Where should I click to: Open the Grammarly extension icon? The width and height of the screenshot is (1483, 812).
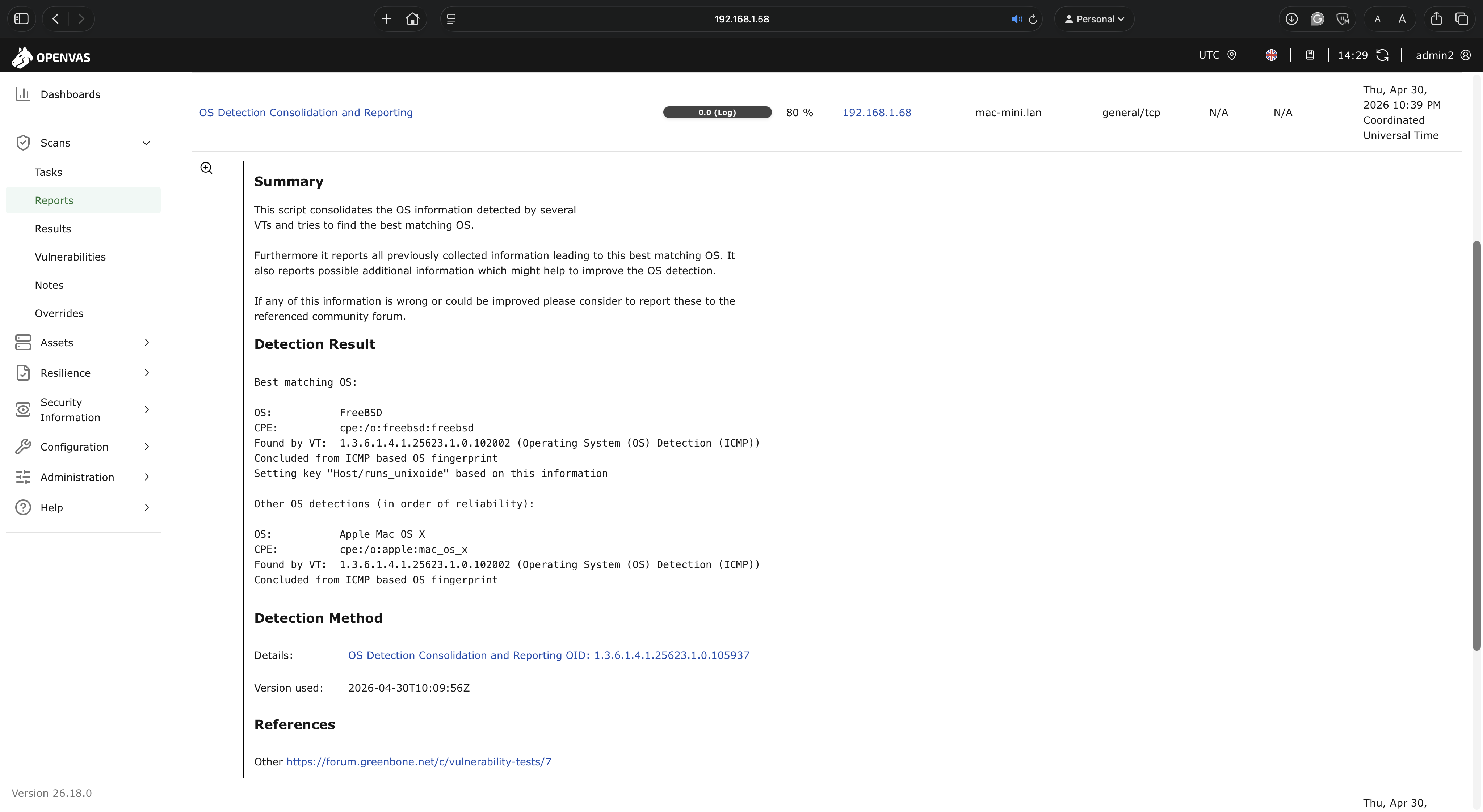(x=1317, y=19)
